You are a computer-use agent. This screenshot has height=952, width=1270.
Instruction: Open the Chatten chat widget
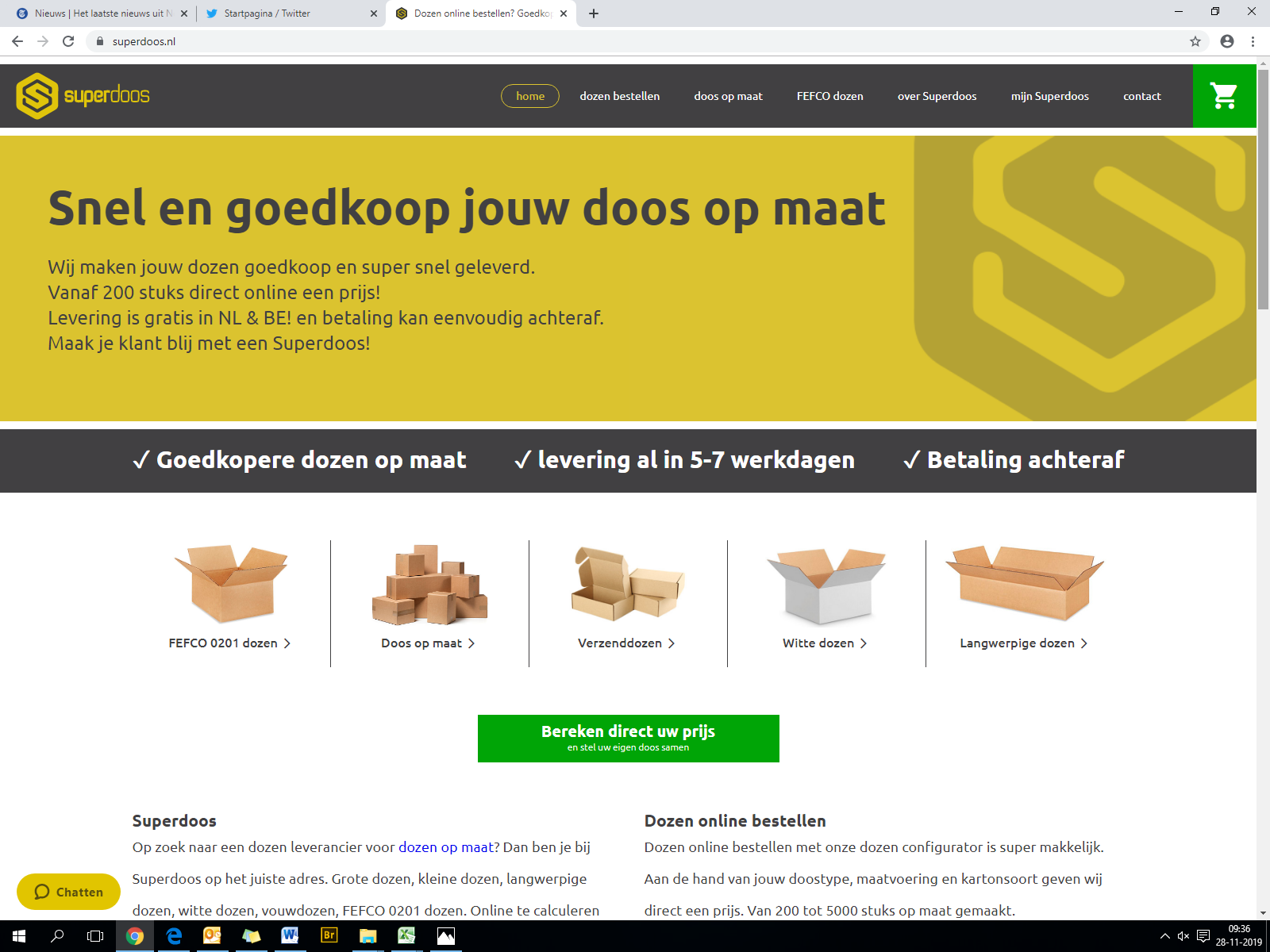[68, 892]
